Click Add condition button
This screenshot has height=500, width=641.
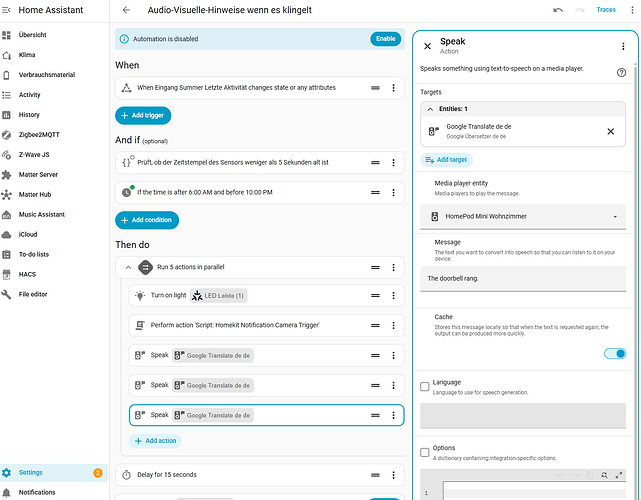click(147, 220)
